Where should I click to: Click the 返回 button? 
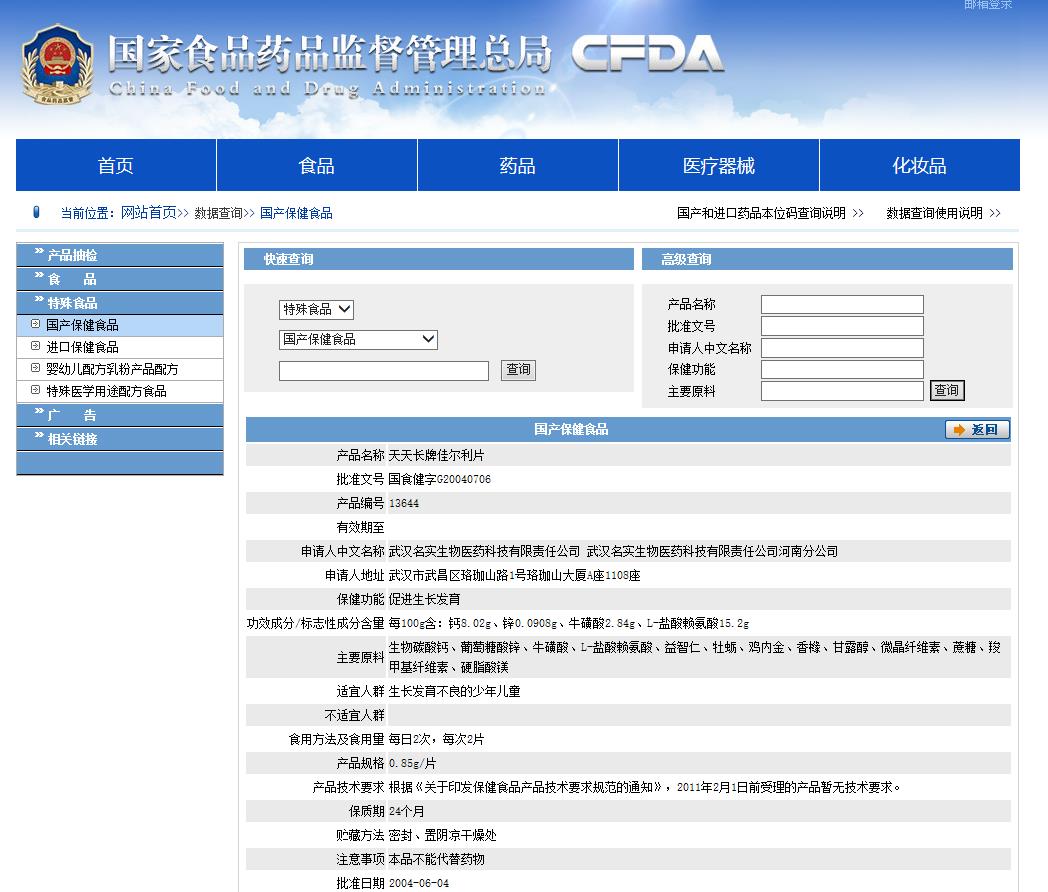pos(977,430)
